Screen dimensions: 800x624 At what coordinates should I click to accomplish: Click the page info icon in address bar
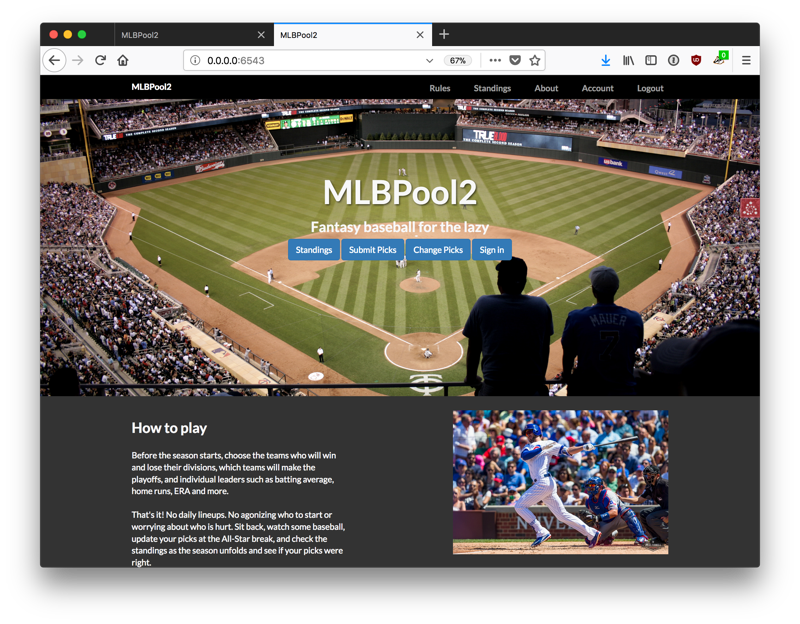point(195,60)
